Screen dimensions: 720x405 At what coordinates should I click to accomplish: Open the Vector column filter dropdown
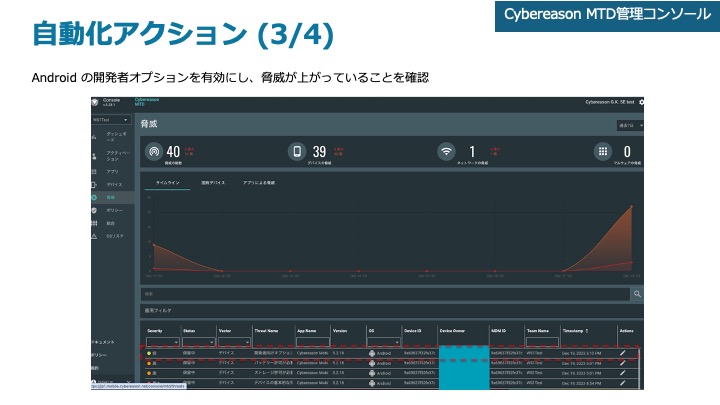234,342
